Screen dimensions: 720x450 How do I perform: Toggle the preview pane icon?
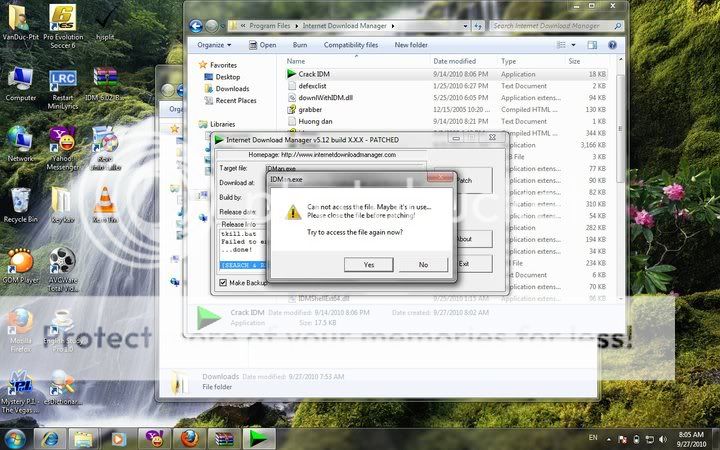coord(592,45)
